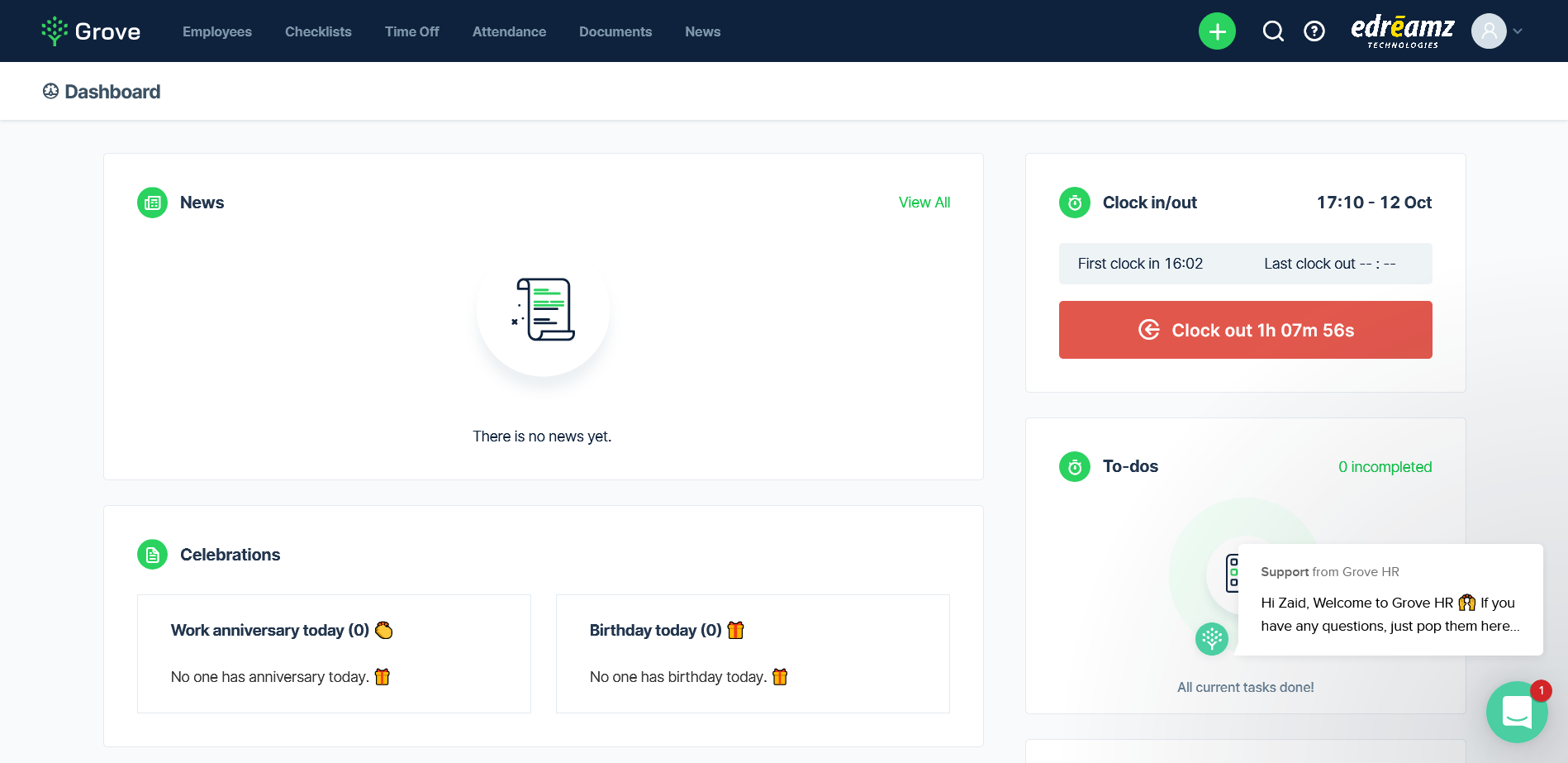The width and height of the screenshot is (1568, 763).
Task: Open the Employees menu
Action: (x=217, y=31)
